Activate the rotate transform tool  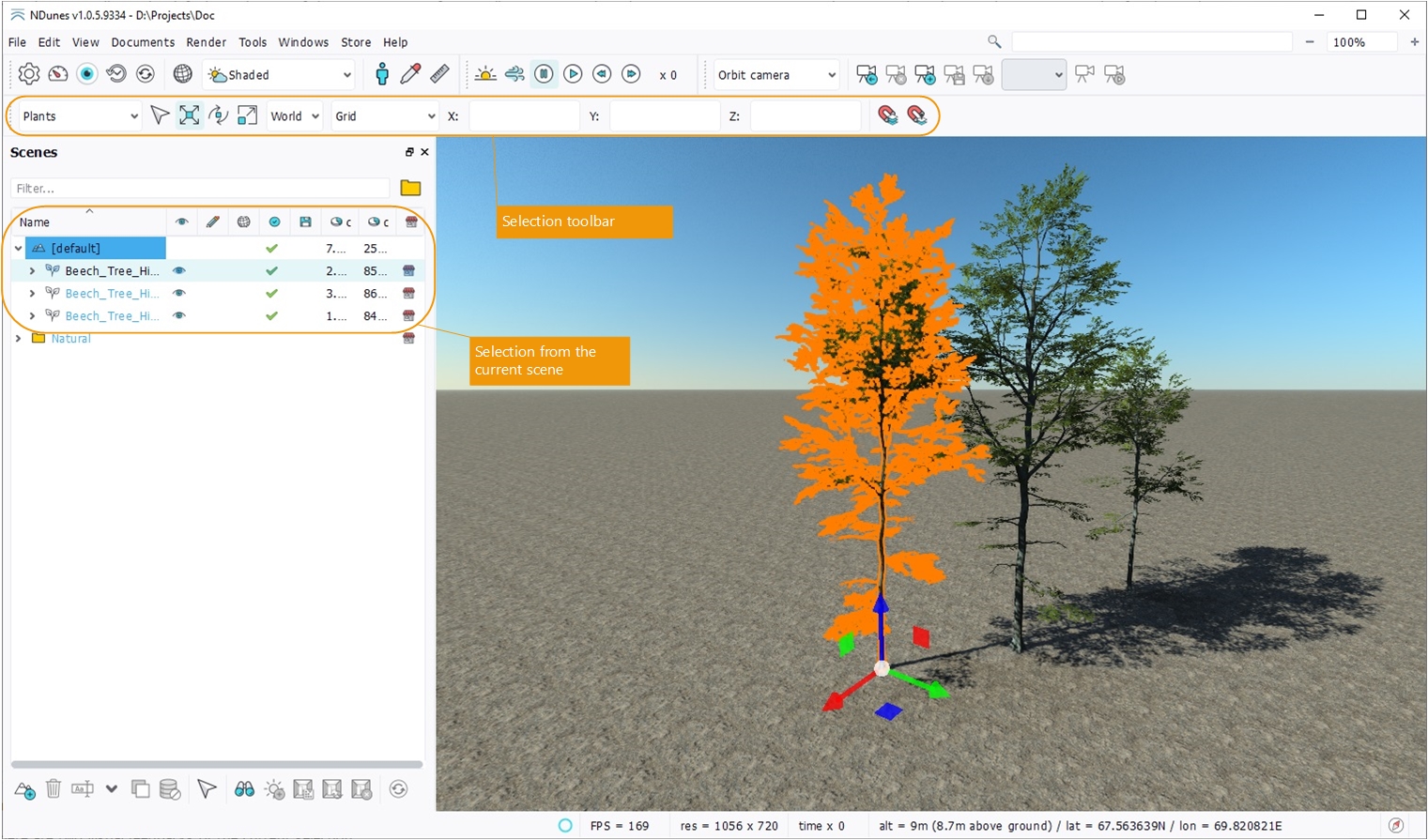[x=219, y=115]
